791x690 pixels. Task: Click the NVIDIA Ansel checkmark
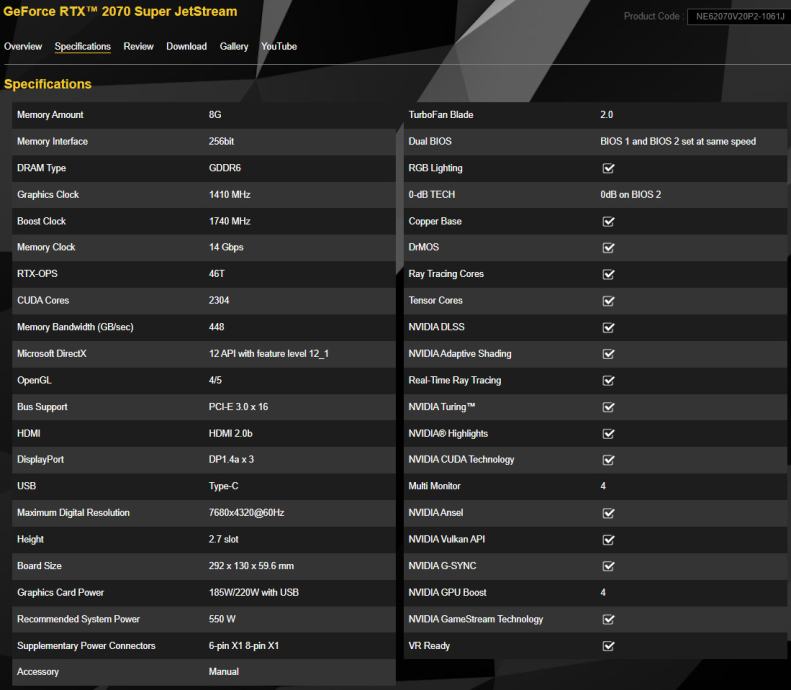(x=608, y=513)
